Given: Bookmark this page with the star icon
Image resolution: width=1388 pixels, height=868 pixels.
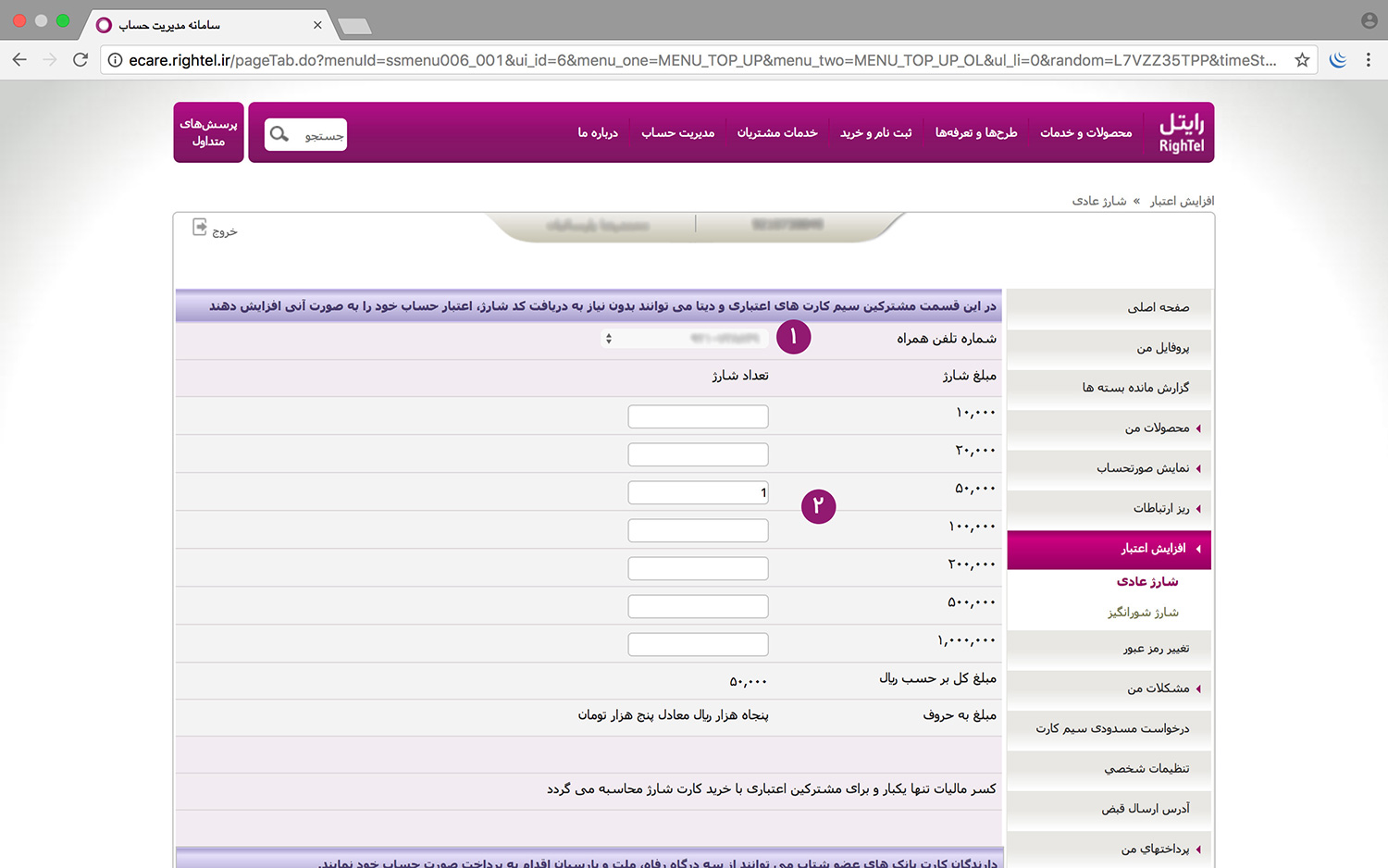Looking at the screenshot, I should [x=1302, y=60].
